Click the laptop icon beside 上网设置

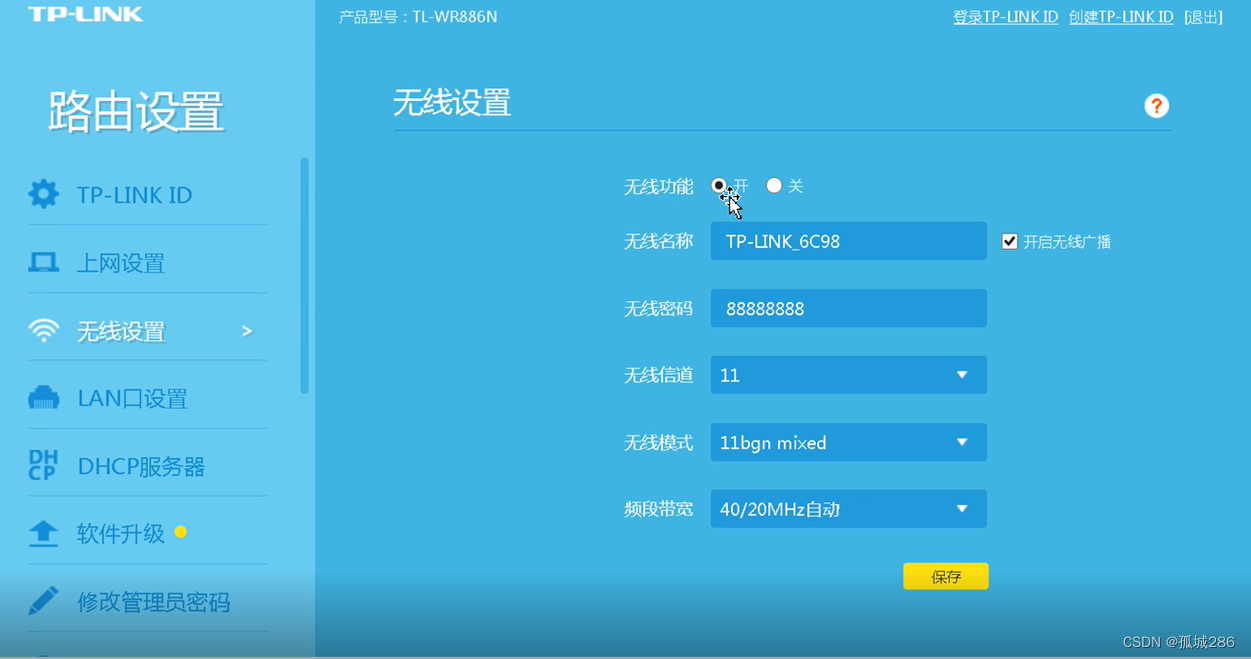click(x=43, y=263)
